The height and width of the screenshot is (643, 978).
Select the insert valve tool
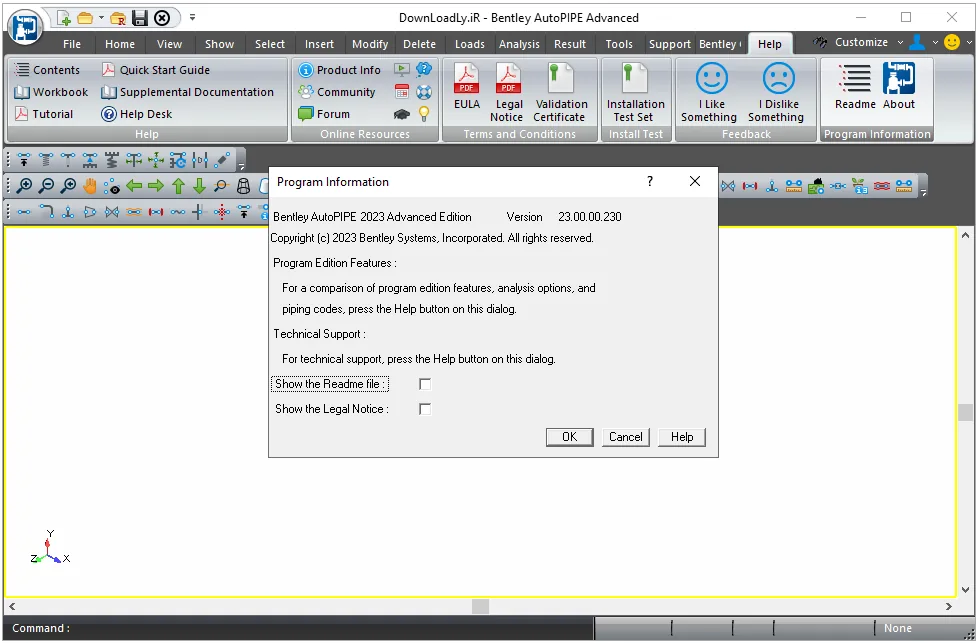pos(112,212)
